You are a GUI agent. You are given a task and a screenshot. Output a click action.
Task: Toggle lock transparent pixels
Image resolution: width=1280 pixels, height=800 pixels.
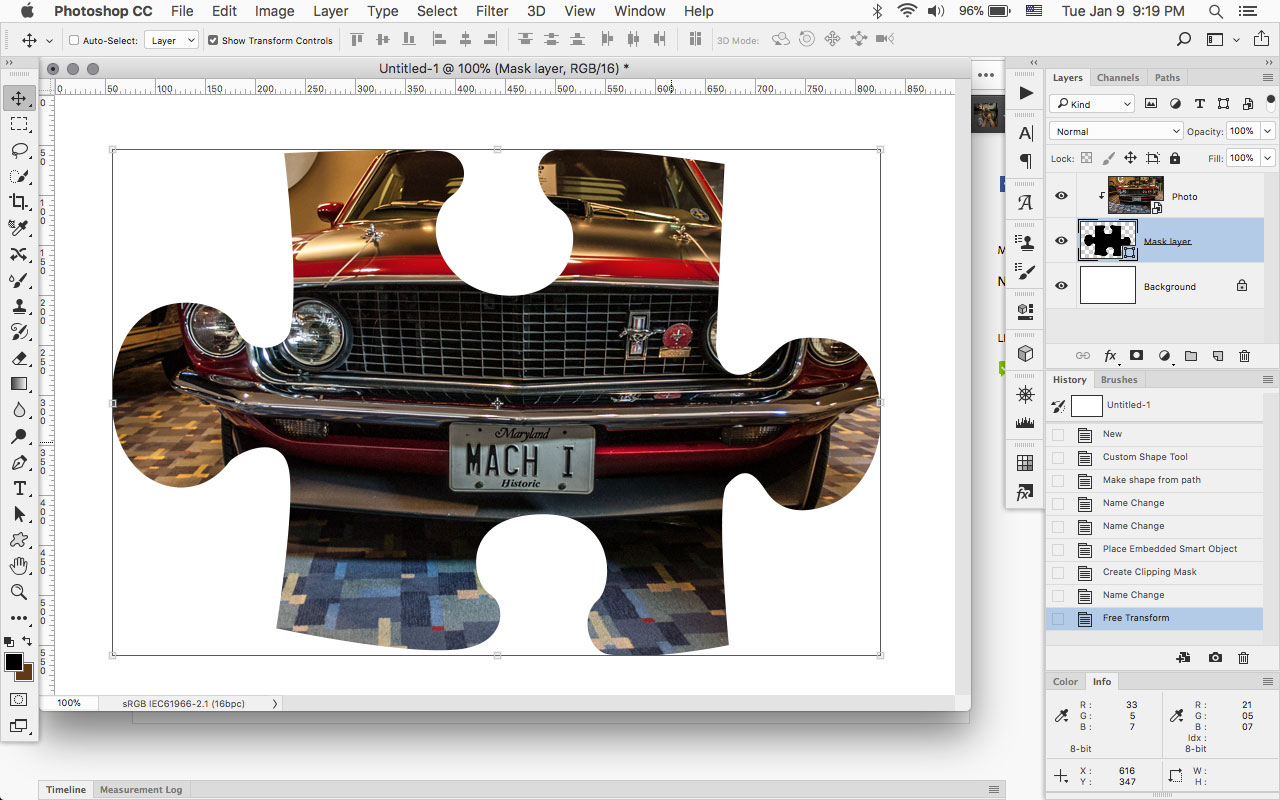click(x=1087, y=158)
